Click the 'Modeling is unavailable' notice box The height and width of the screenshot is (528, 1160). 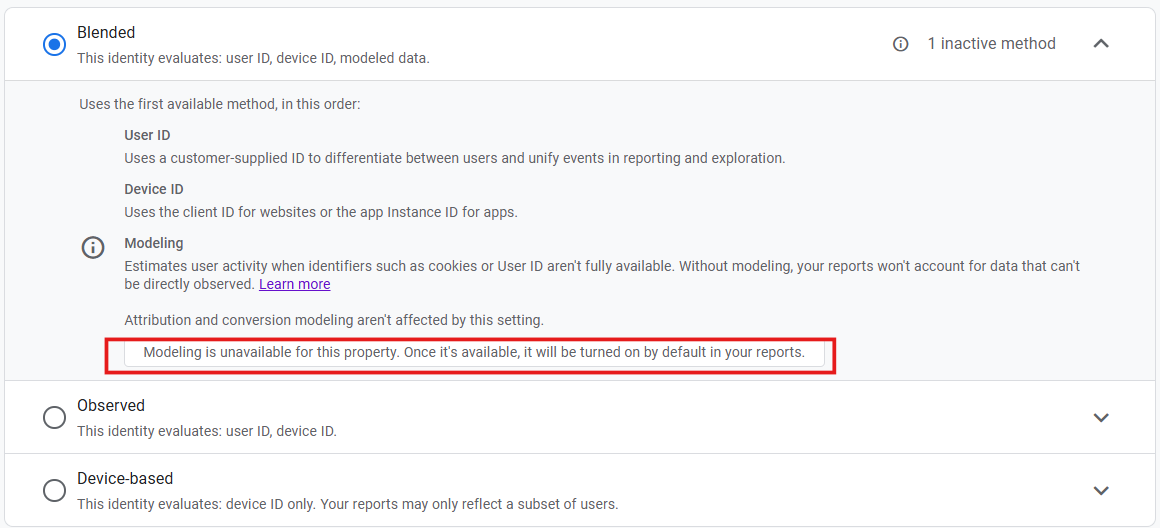coord(474,353)
